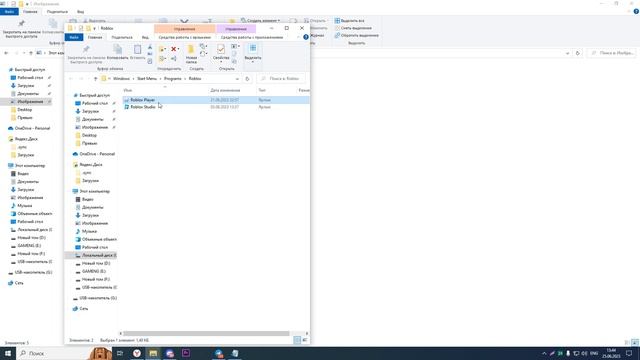
Task: Click the Rename icon beside Delete in Roblox ribbon
Action: (x=173, y=59)
